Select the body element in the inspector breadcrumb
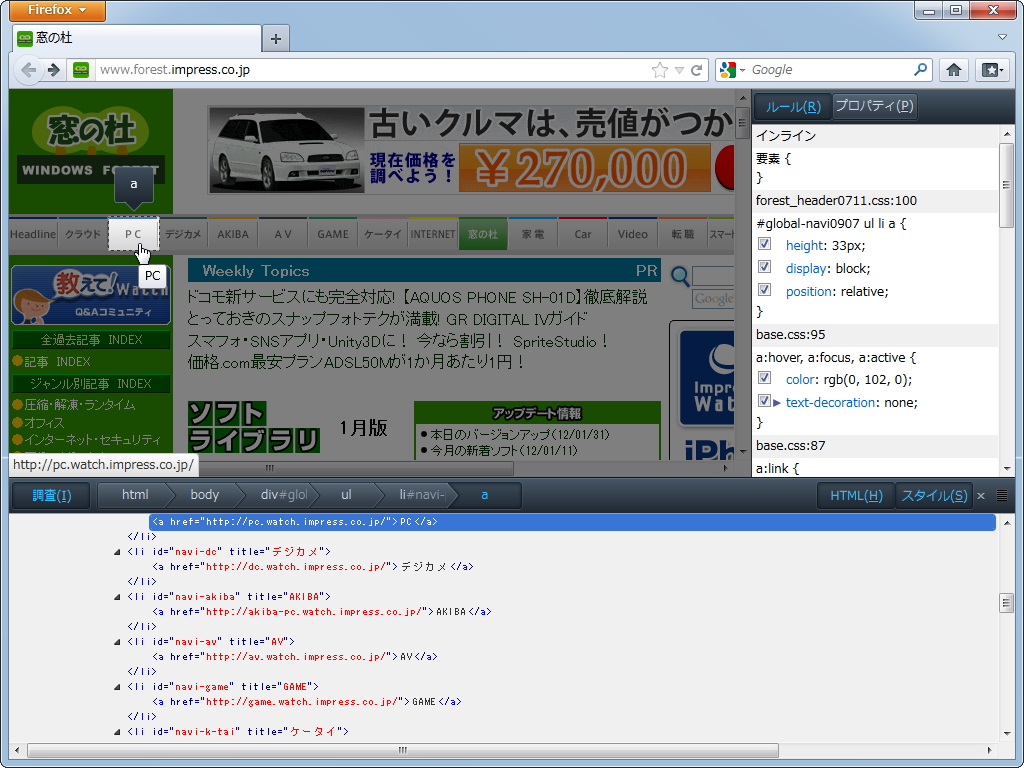1024x768 pixels. (204, 495)
